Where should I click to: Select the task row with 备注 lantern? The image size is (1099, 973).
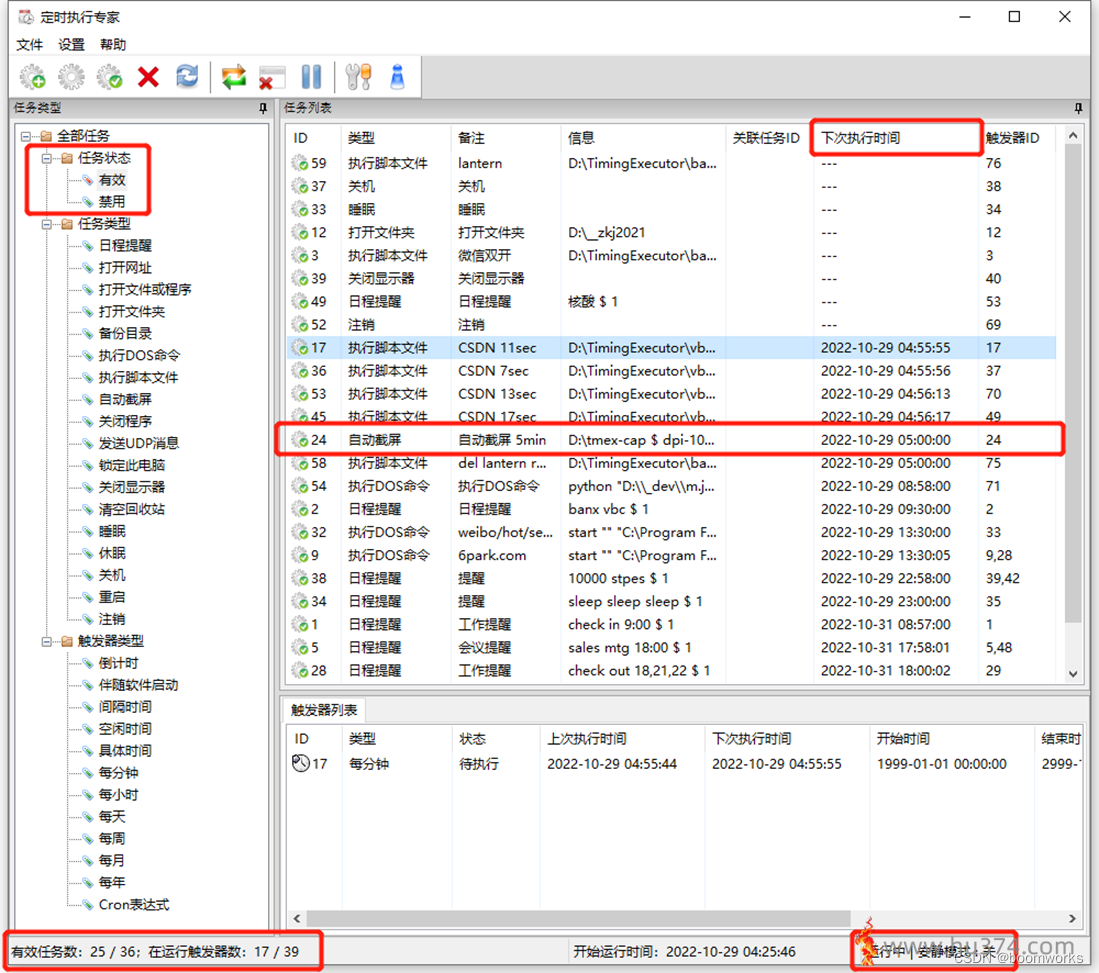[x=671, y=163]
